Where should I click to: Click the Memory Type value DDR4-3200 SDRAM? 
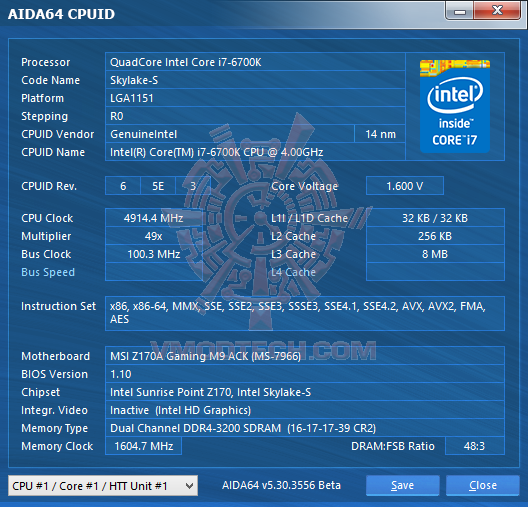coord(305,428)
